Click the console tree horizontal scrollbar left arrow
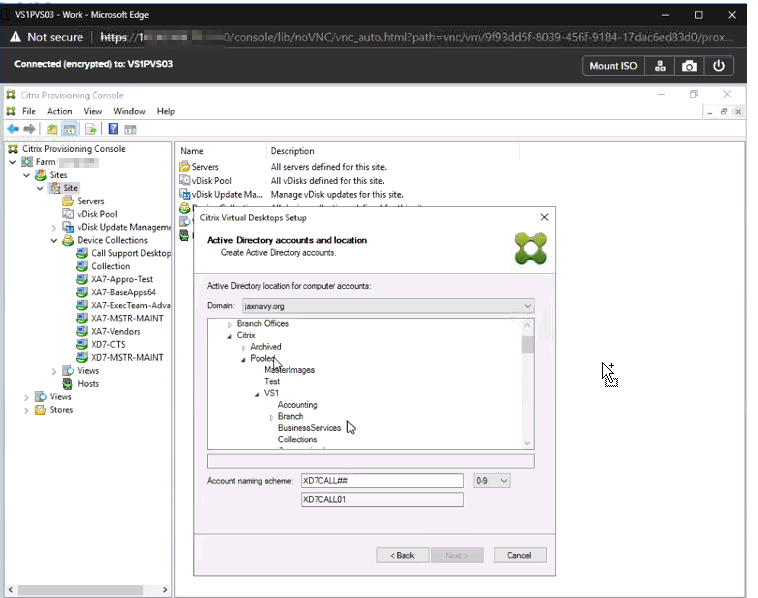Image resolution: width=758 pixels, height=598 pixels. 11,590
